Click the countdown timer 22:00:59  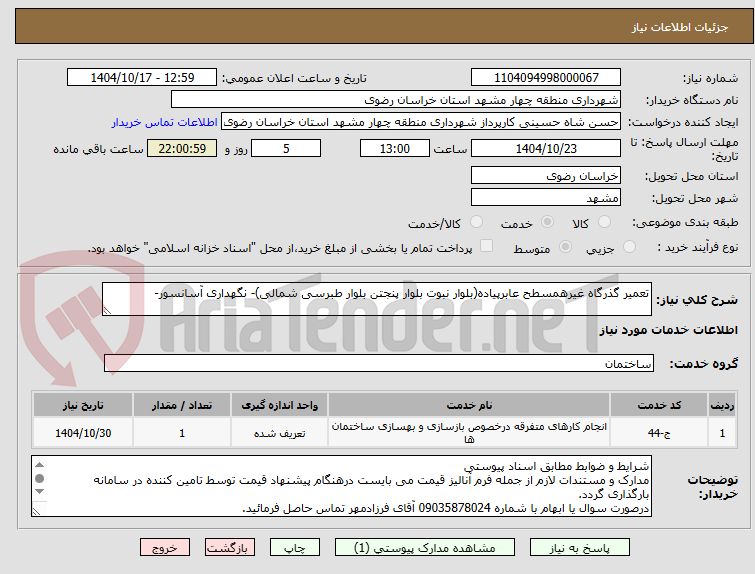[x=182, y=148]
